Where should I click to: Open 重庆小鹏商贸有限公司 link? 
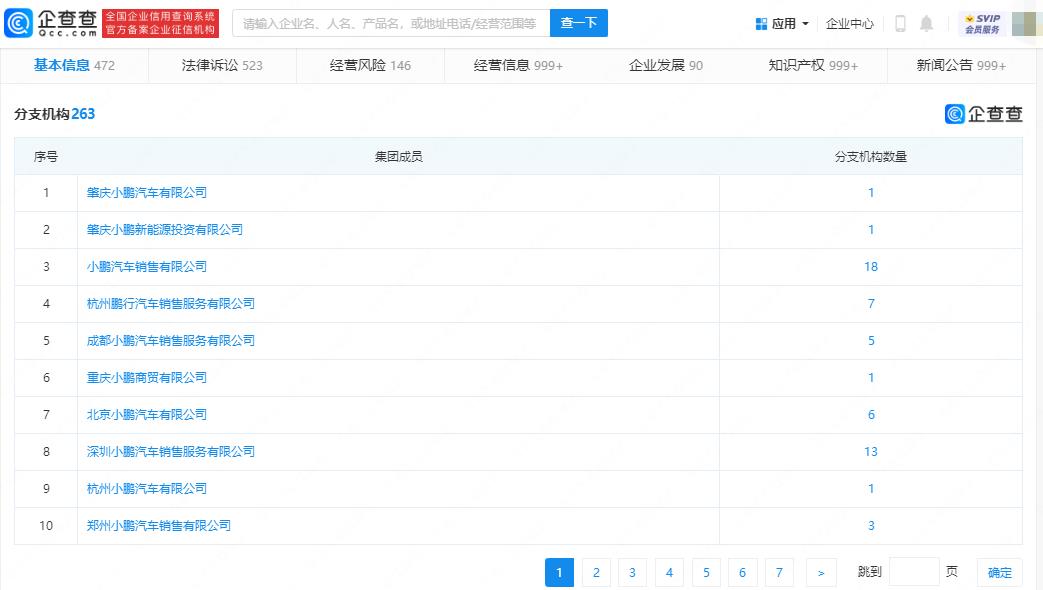click(146, 378)
